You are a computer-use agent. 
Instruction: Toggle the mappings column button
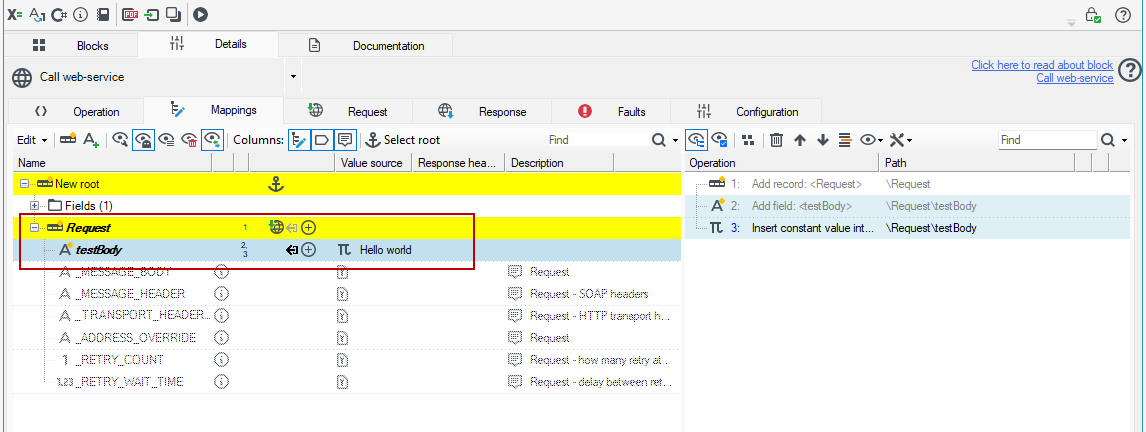[298, 140]
